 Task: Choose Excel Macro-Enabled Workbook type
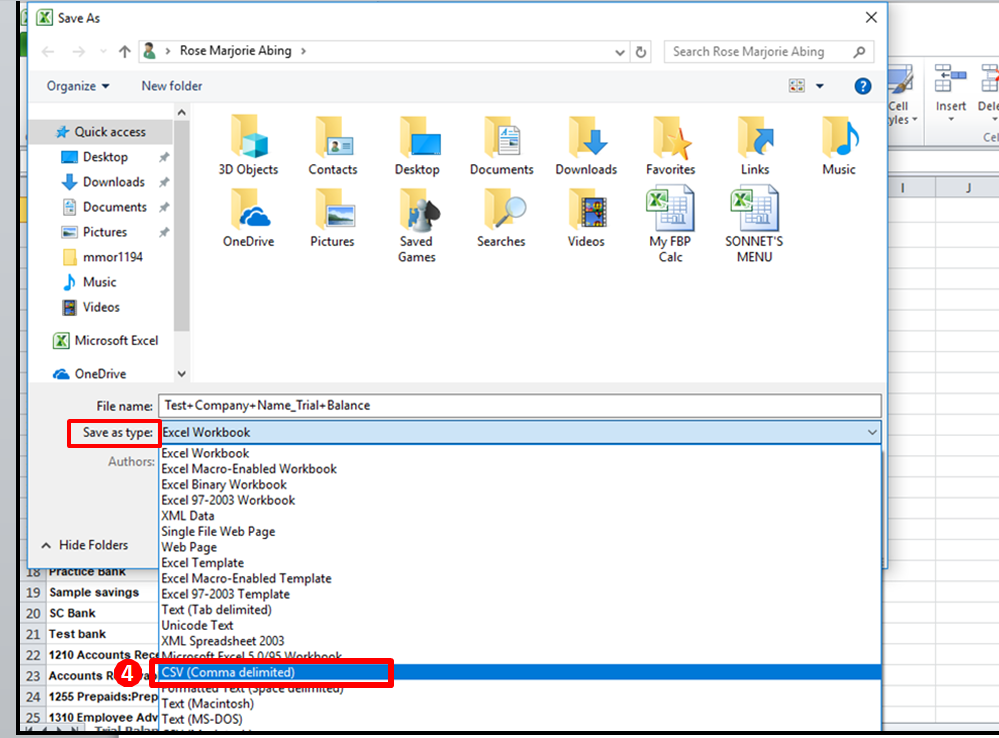coord(520,469)
